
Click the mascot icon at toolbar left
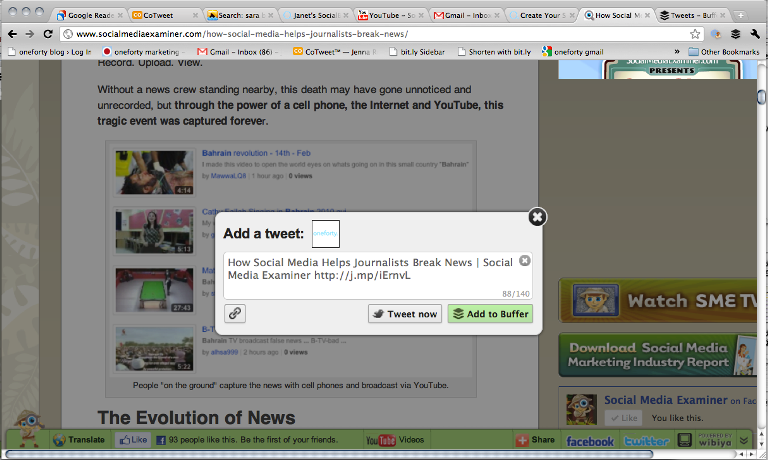pyautogui.click(x=28, y=428)
